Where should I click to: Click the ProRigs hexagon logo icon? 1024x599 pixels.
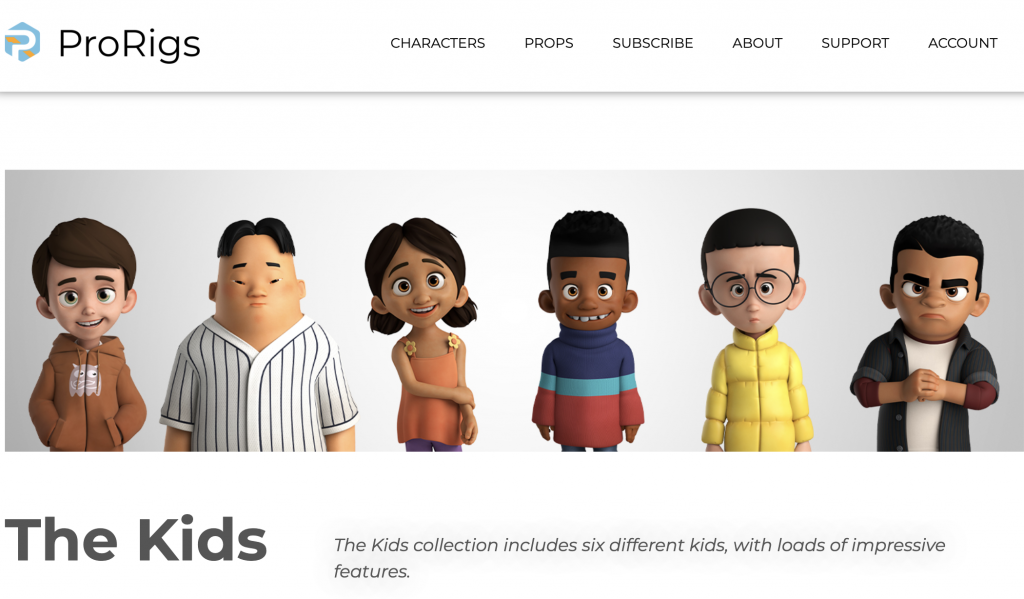click(22, 42)
